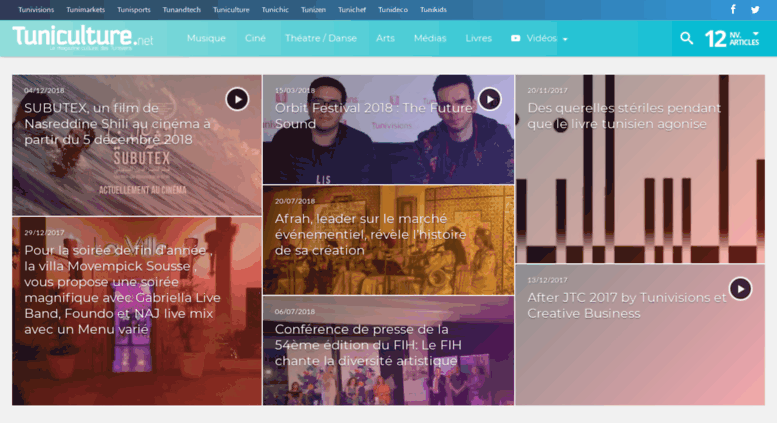This screenshot has height=423, width=777.
Task: Visit Tunichic in the top bar
Action: (275, 9)
